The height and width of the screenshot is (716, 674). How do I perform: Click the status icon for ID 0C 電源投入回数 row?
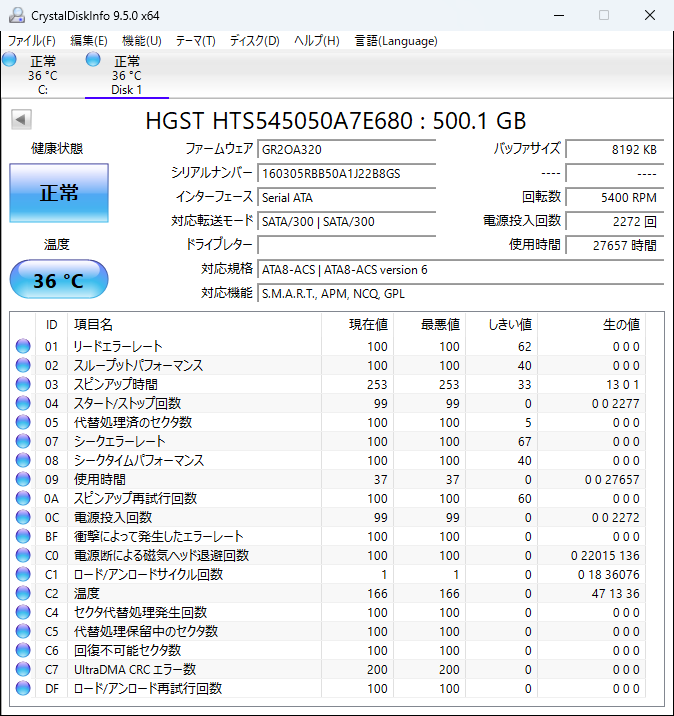[23, 517]
